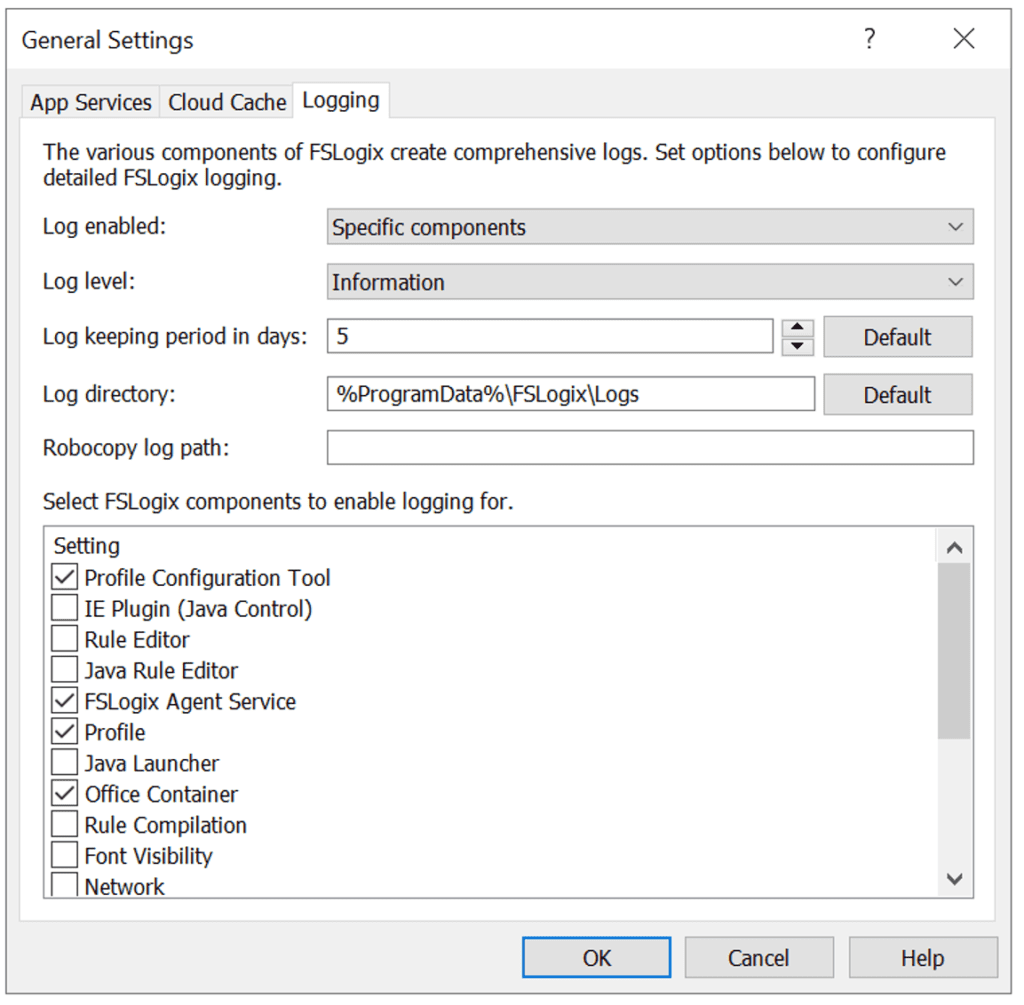The height and width of the screenshot is (1005, 1024).
Task: Enable IE Plugin (Java Control) logging
Action: 64,607
